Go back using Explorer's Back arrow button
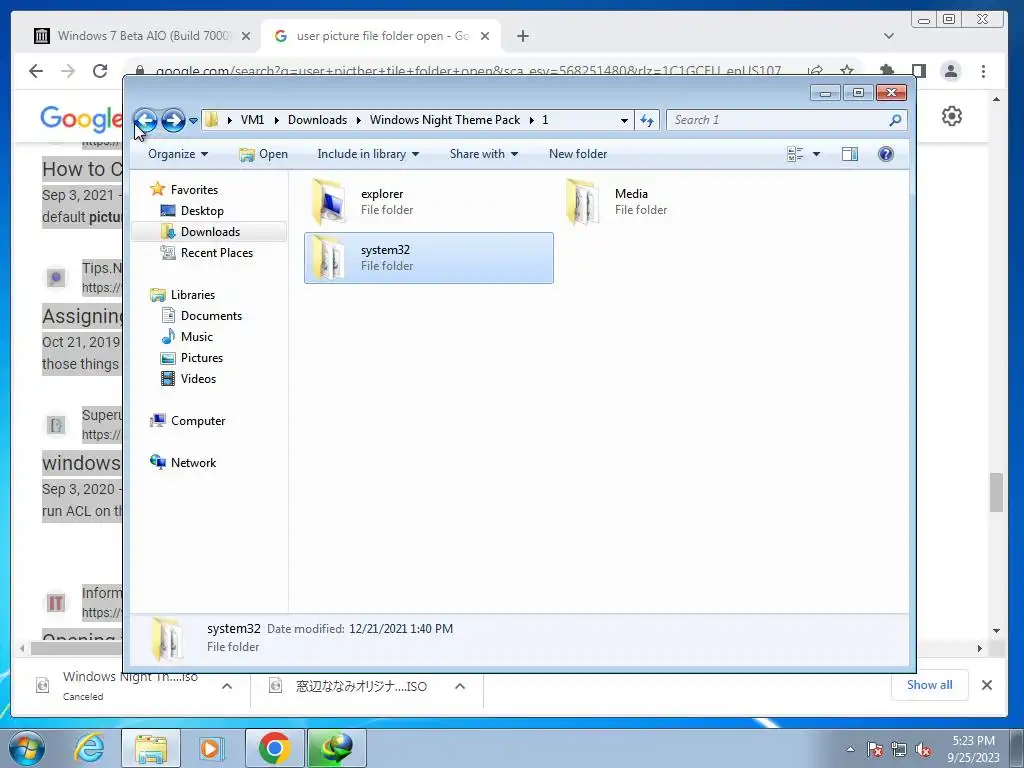The width and height of the screenshot is (1024, 768). coord(145,120)
